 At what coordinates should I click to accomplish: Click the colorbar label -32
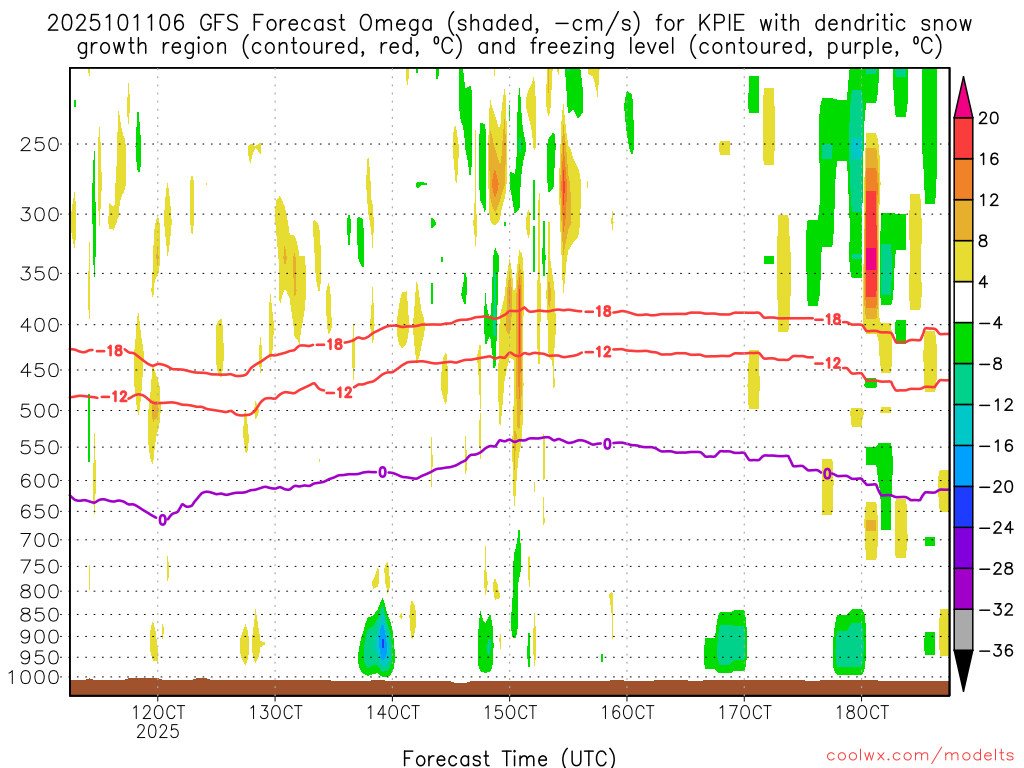(x=996, y=609)
